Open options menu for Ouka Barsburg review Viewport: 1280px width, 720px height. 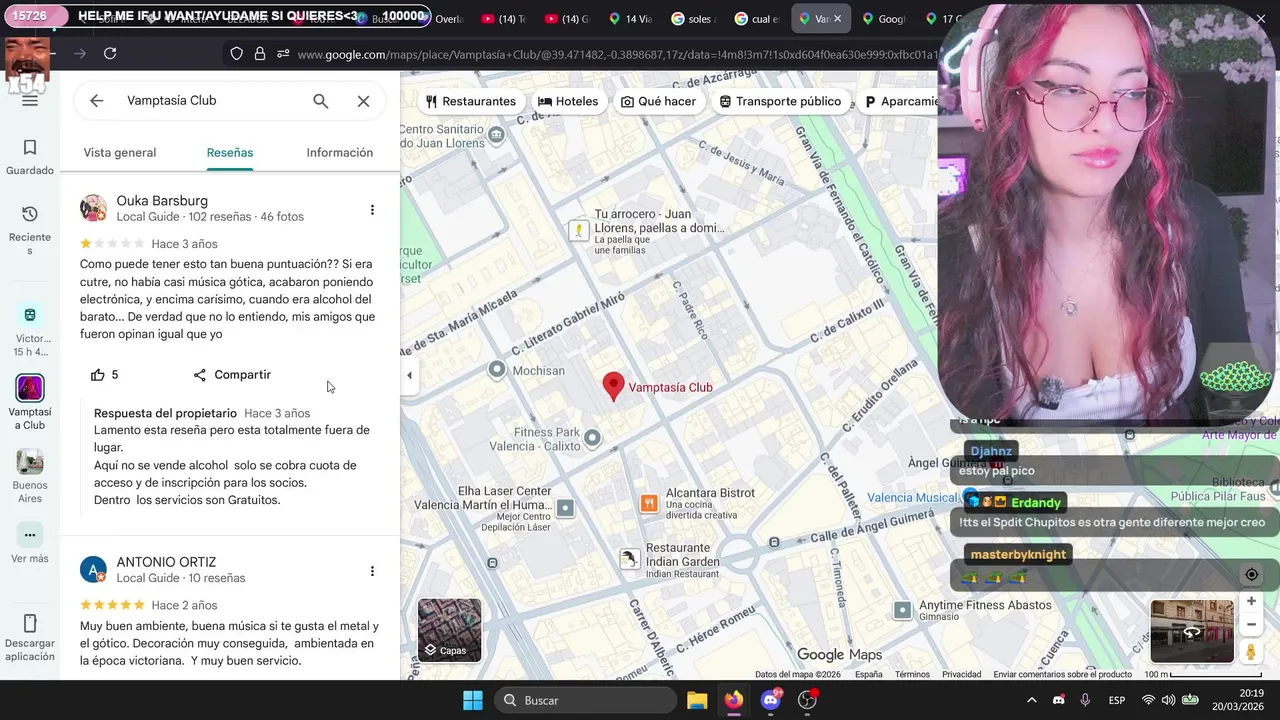coord(372,210)
